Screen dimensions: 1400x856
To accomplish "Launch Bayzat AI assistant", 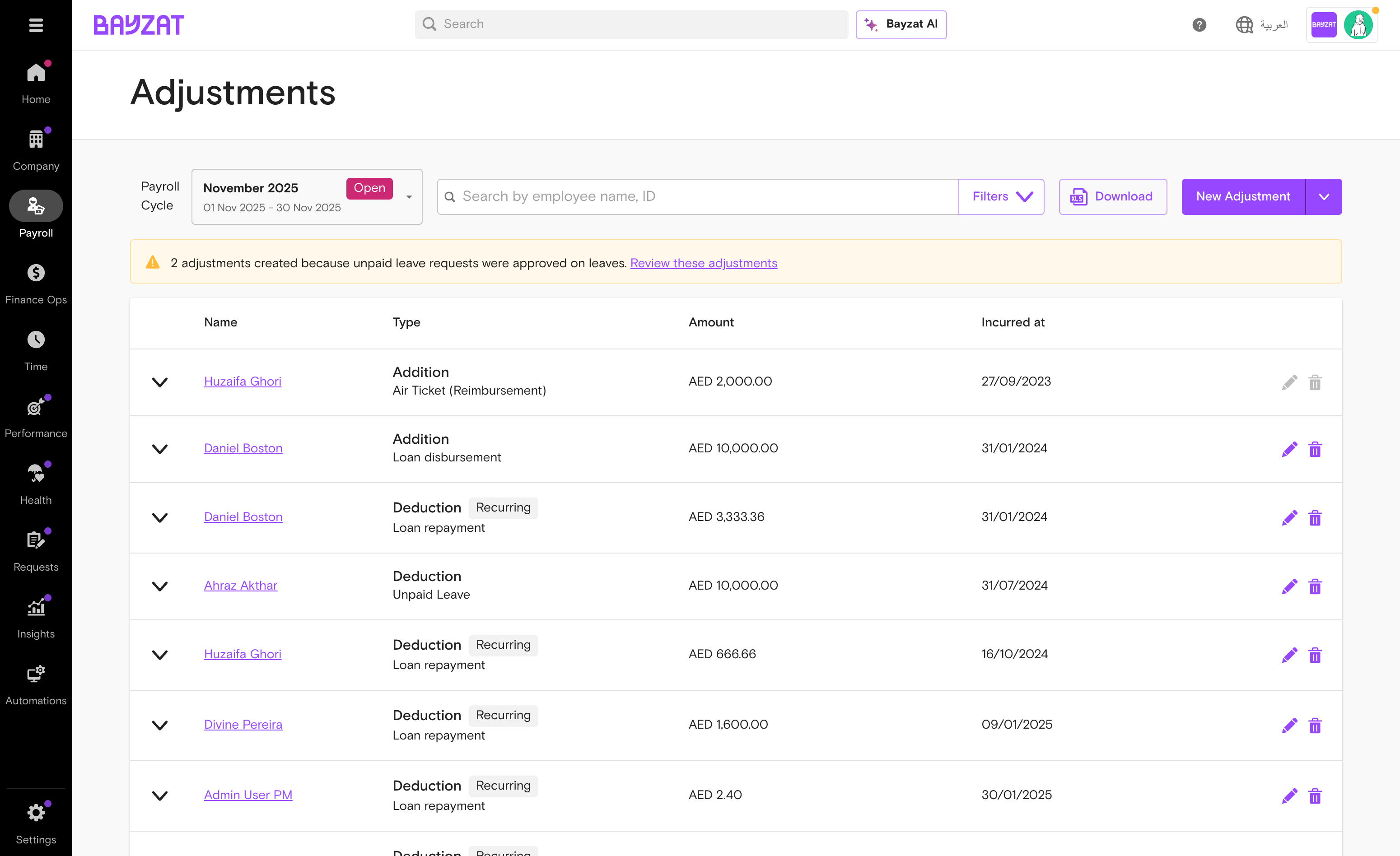I will 901,24.
